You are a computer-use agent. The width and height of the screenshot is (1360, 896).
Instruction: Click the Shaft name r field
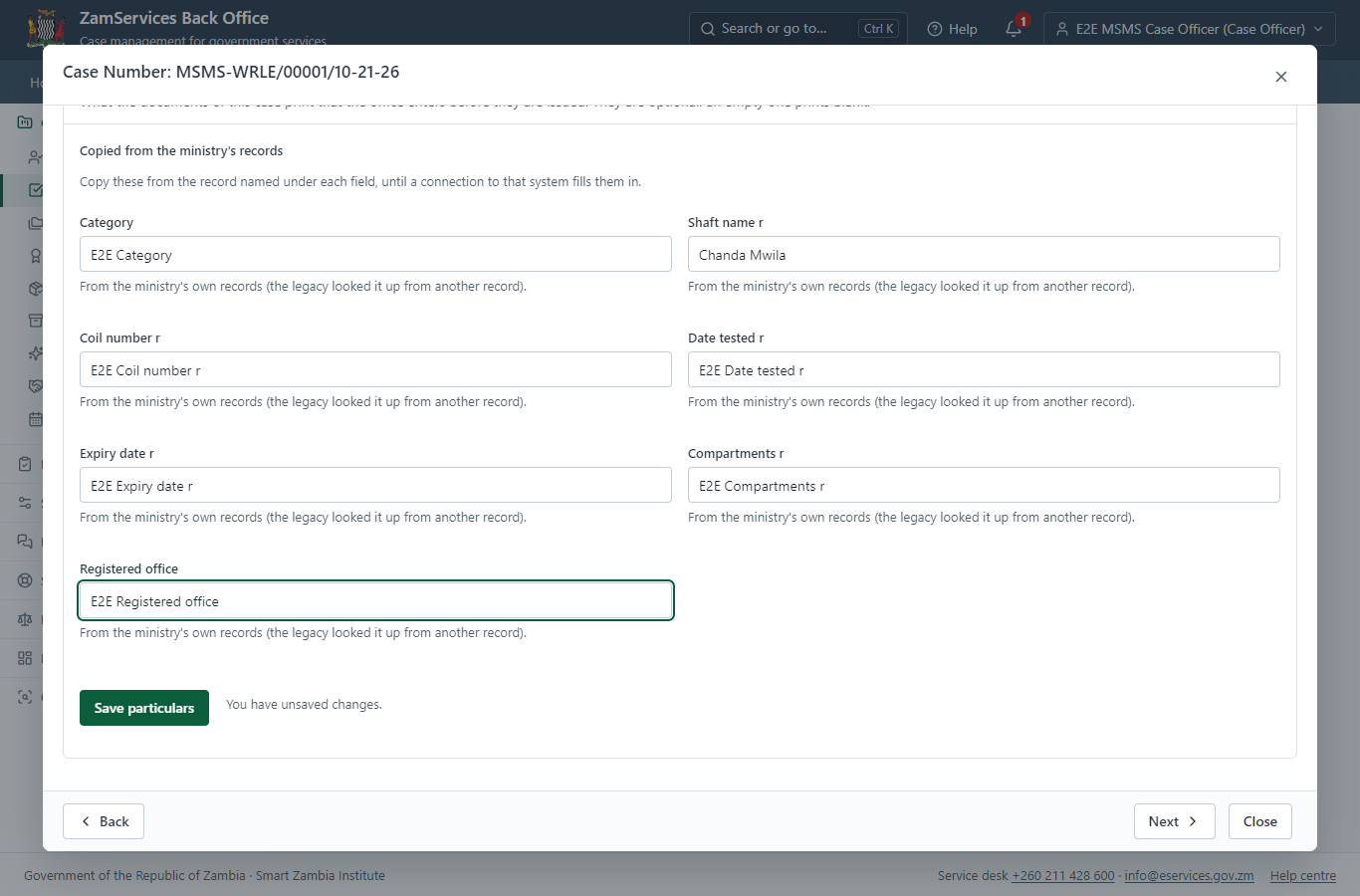(984, 254)
